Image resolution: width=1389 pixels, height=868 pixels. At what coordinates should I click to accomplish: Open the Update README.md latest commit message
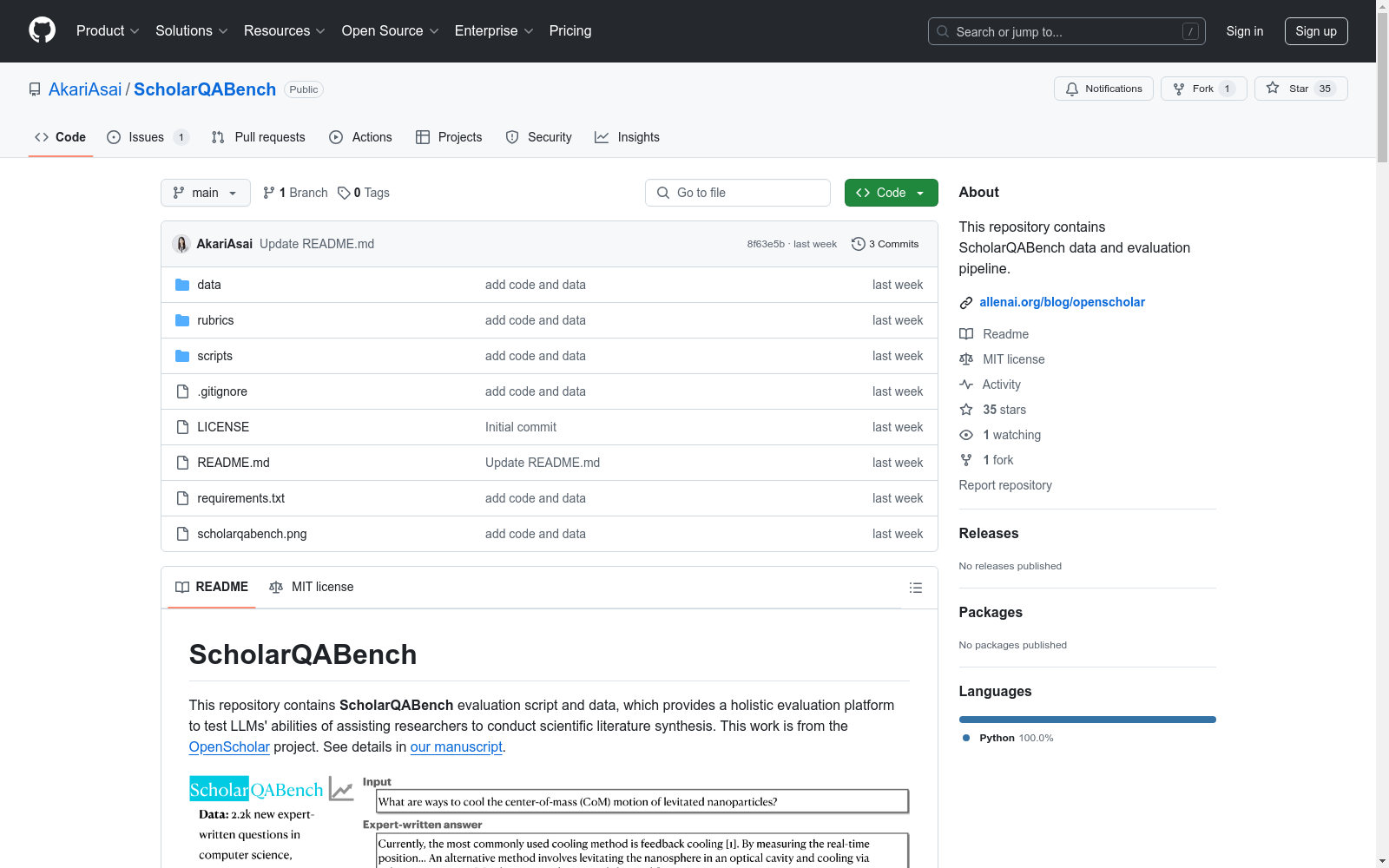(x=317, y=244)
